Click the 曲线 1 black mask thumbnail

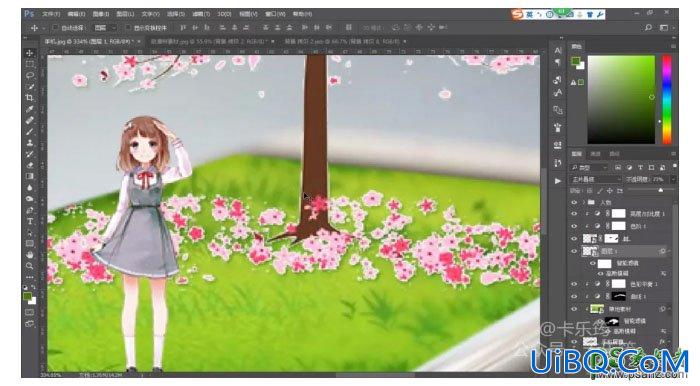coord(618,296)
